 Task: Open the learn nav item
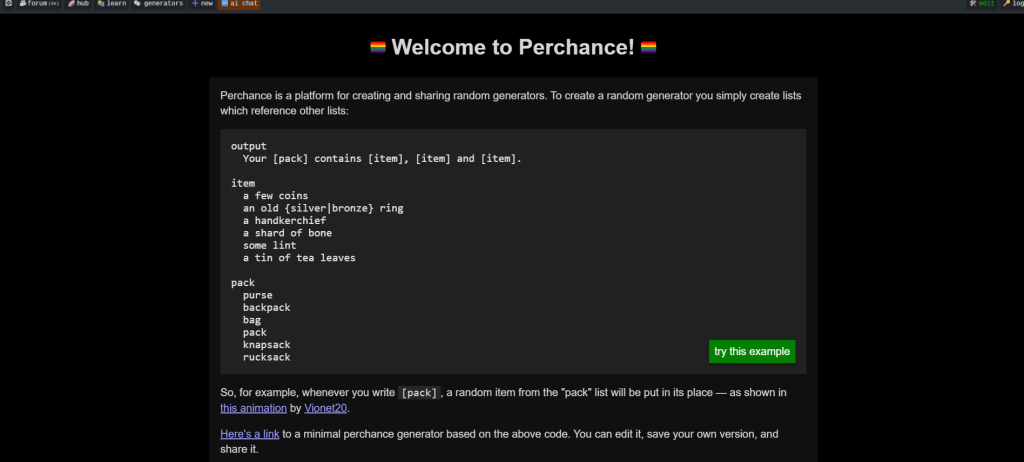point(112,4)
